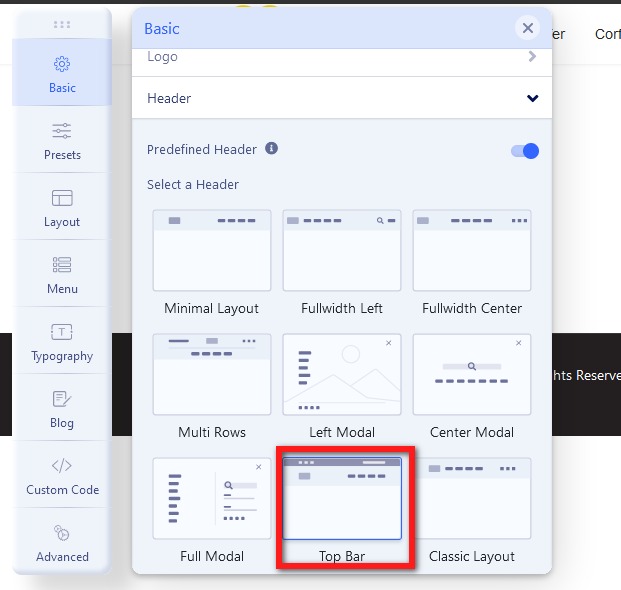Click the "Minimal Layout" label
This screenshot has width=621, height=590.
point(211,308)
